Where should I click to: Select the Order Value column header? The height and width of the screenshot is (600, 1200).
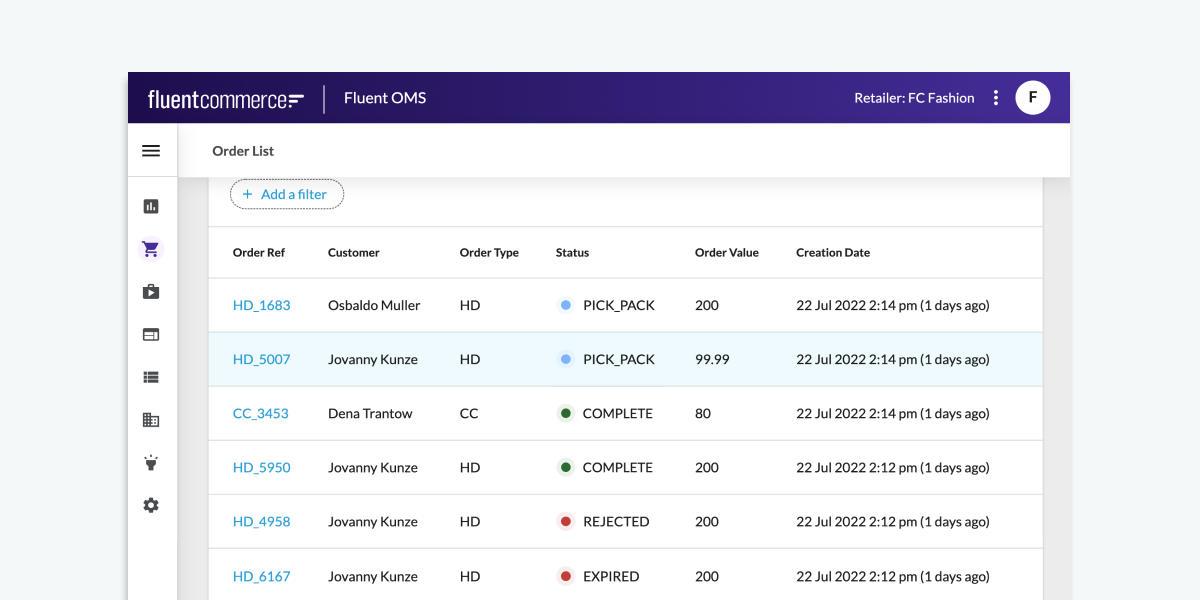coord(727,252)
